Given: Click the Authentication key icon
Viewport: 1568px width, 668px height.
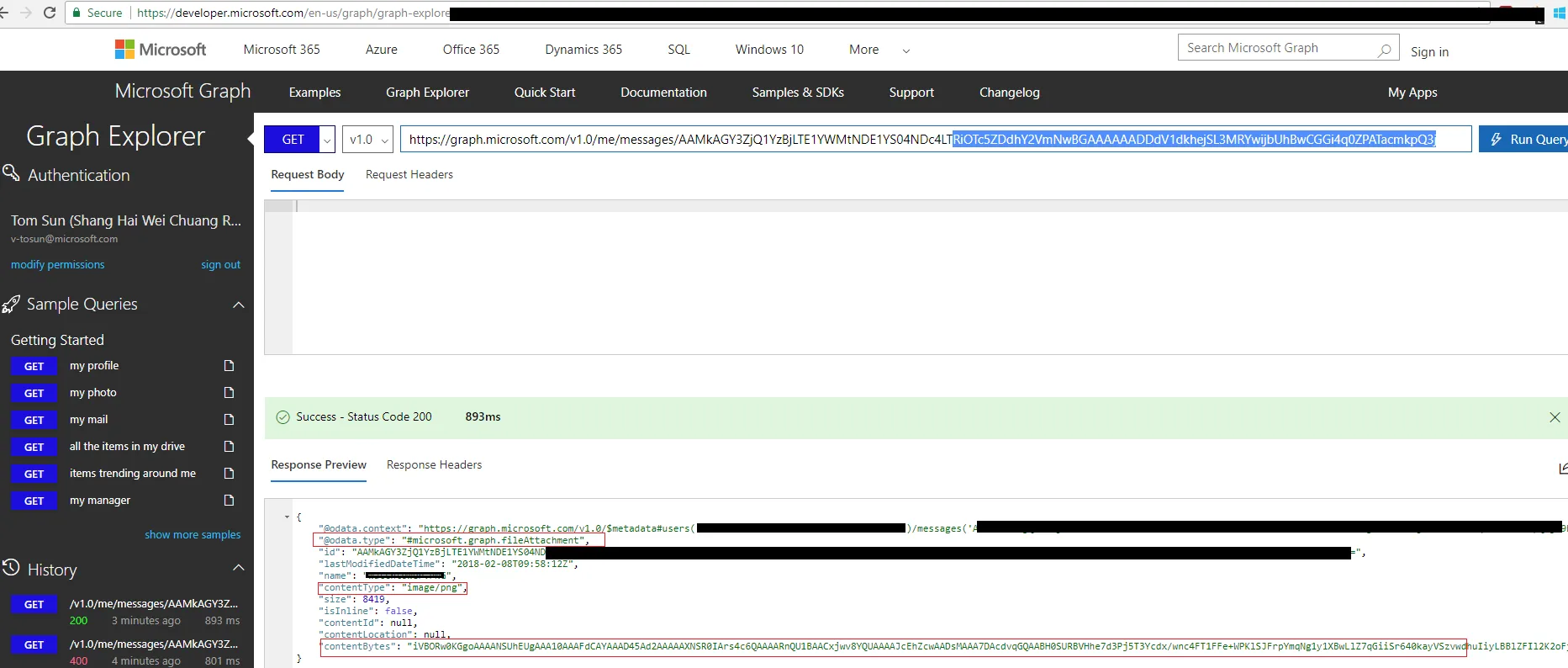Looking at the screenshot, I should [x=11, y=173].
